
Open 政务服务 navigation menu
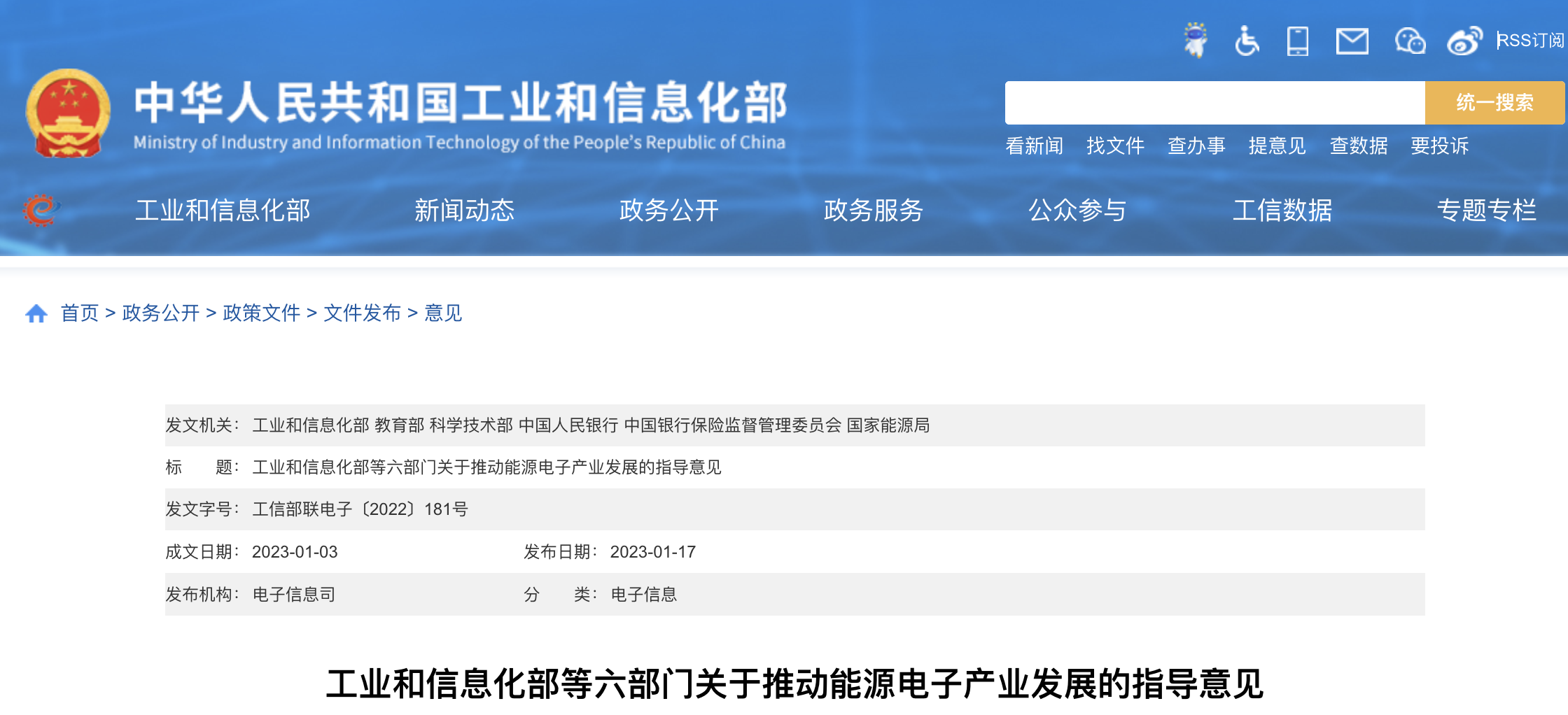point(874,210)
